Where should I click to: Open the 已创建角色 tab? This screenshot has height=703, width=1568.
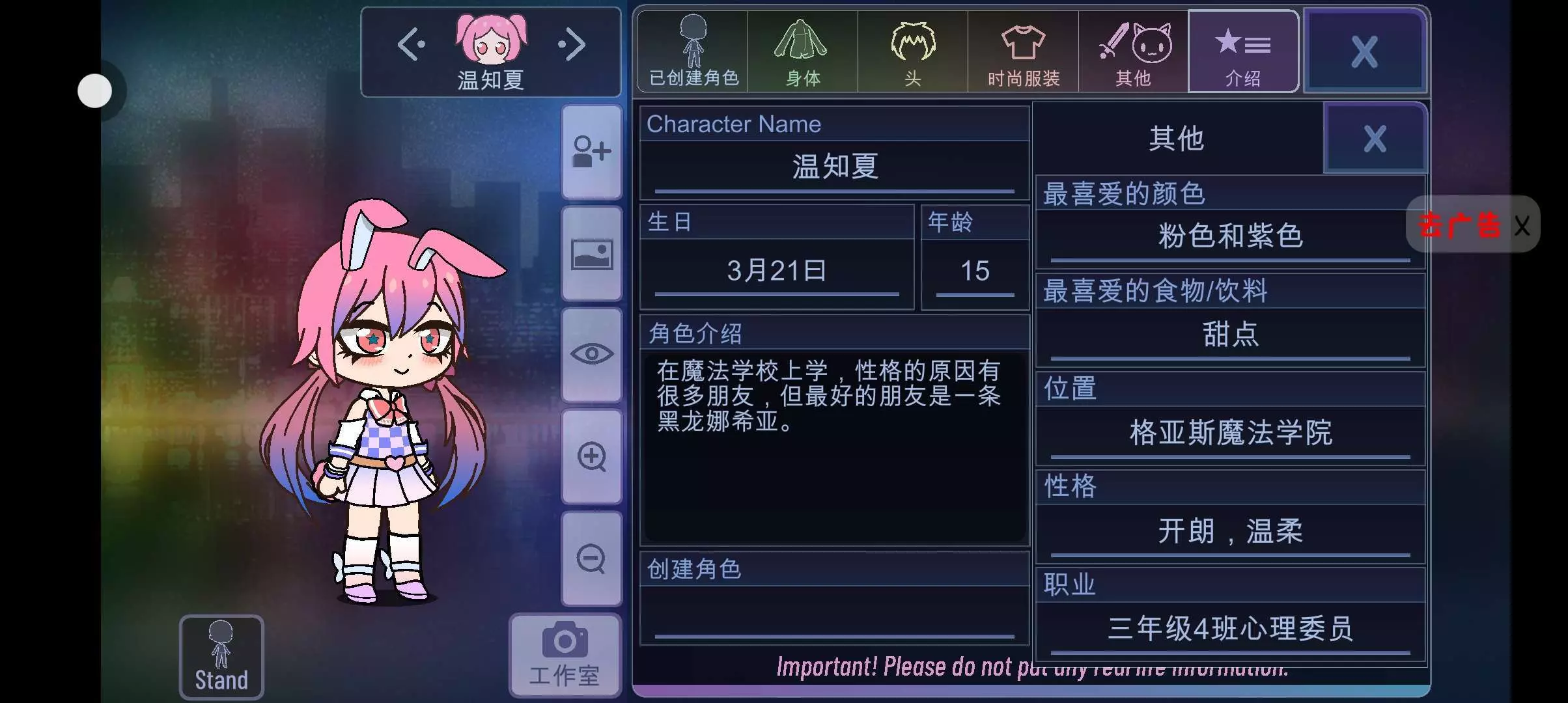click(693, 51)
